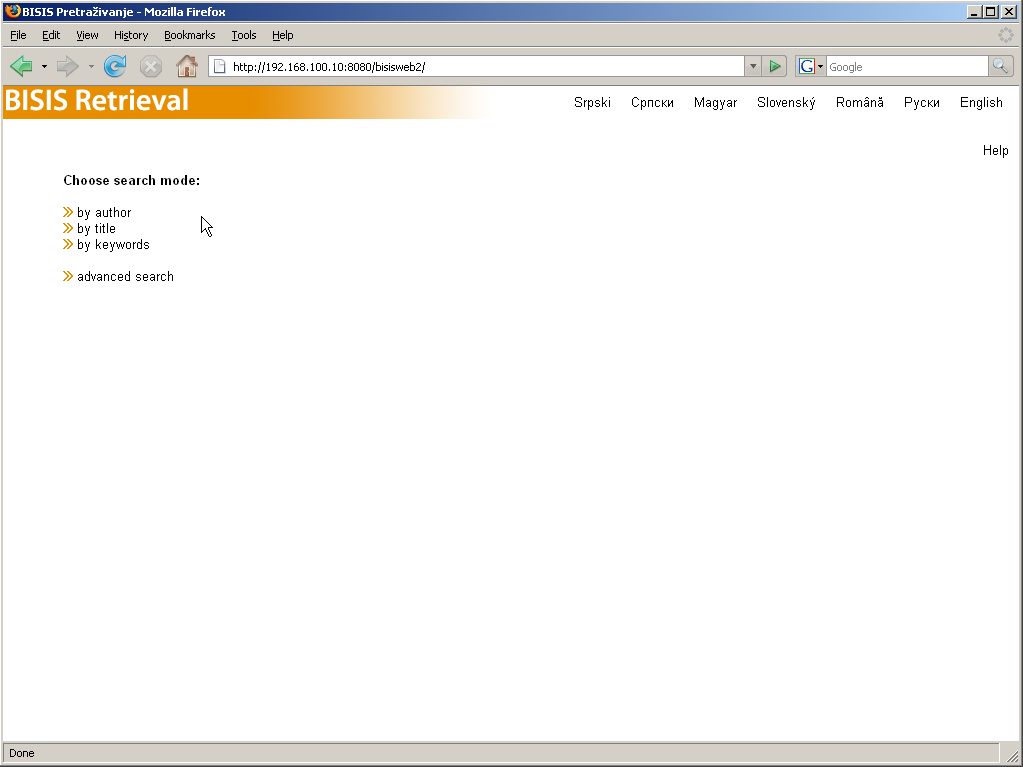Go to the Home page icon
The height and width of the screenshot is (767, 1023).
point(186,67)
